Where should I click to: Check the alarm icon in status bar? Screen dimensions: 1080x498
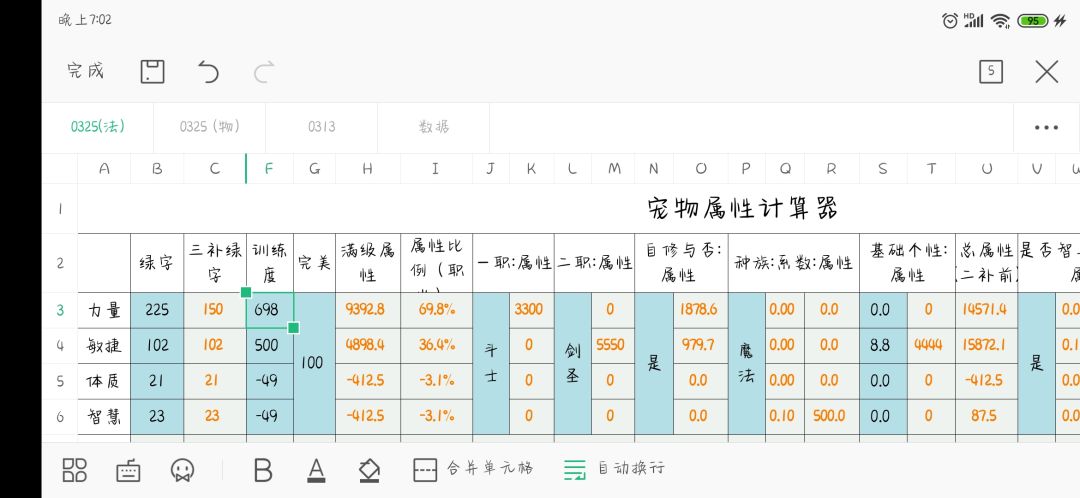(x=950, y=21)
